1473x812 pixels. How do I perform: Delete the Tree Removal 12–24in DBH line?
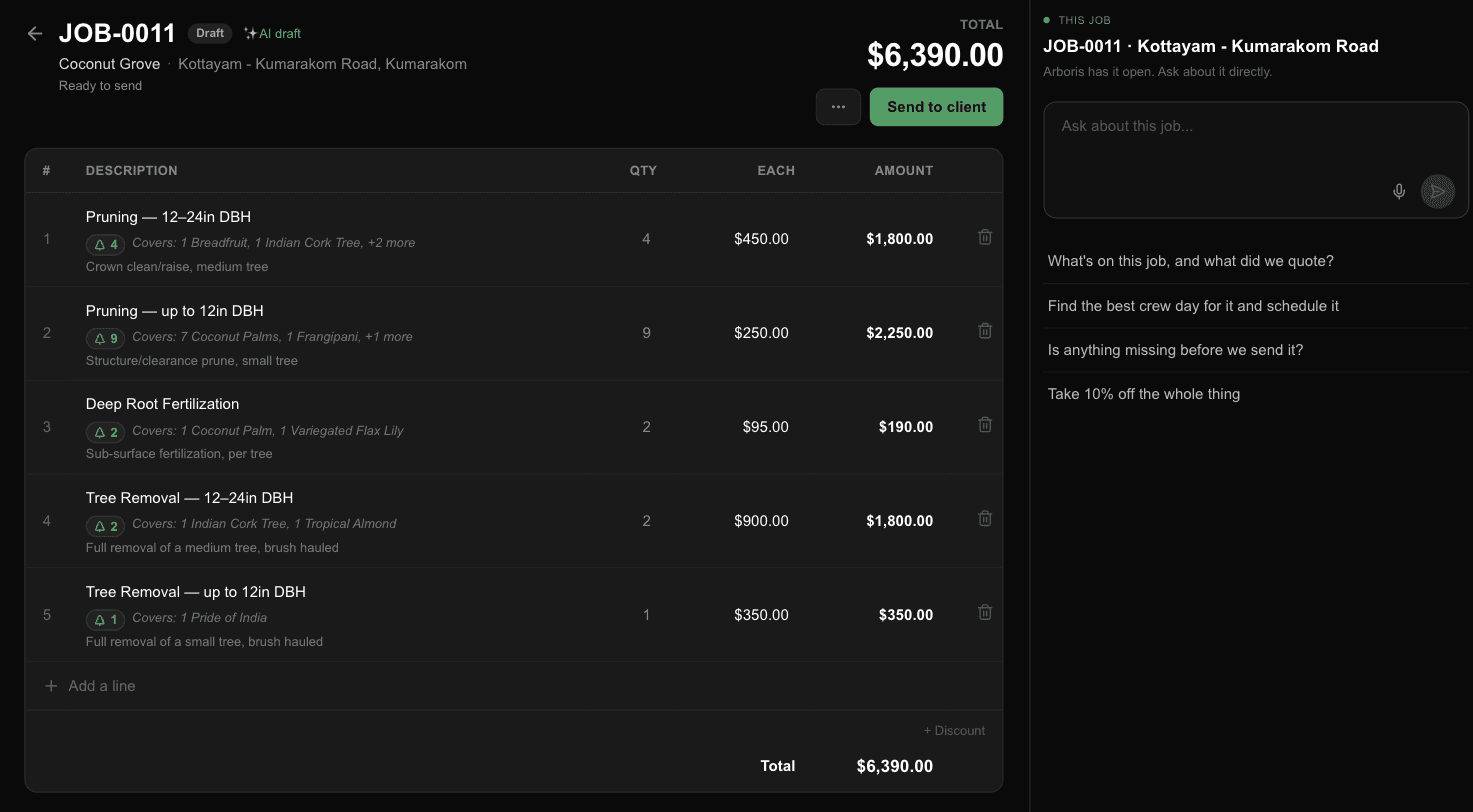click(985, 519)
